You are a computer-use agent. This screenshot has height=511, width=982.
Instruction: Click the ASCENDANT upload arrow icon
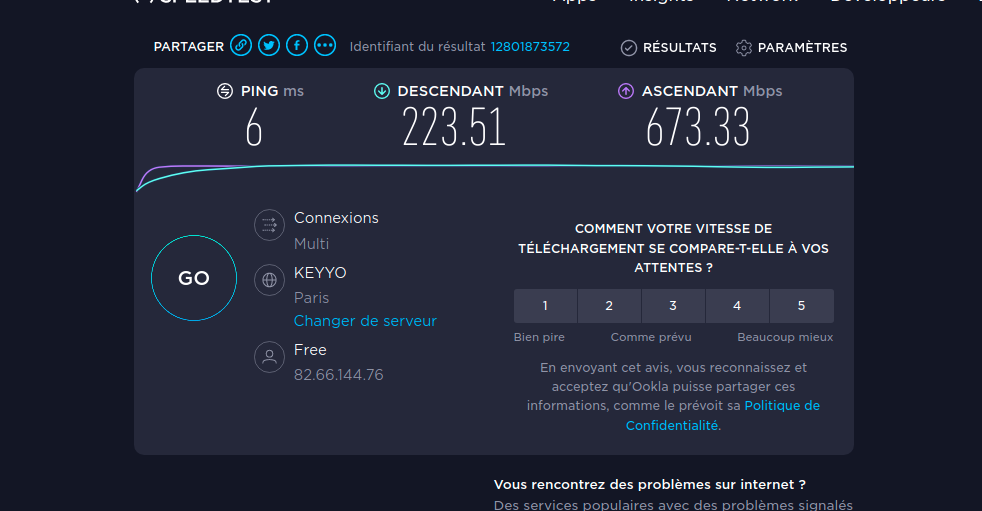pyautogui.click(x=626, y=91)
